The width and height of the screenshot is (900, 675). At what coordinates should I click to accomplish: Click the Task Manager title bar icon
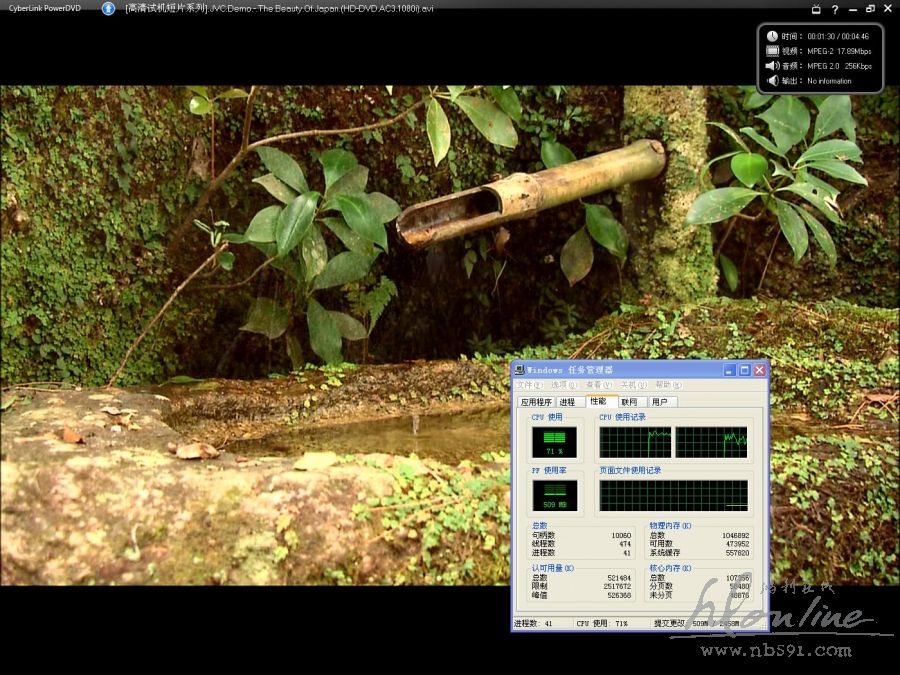point(519,369)
